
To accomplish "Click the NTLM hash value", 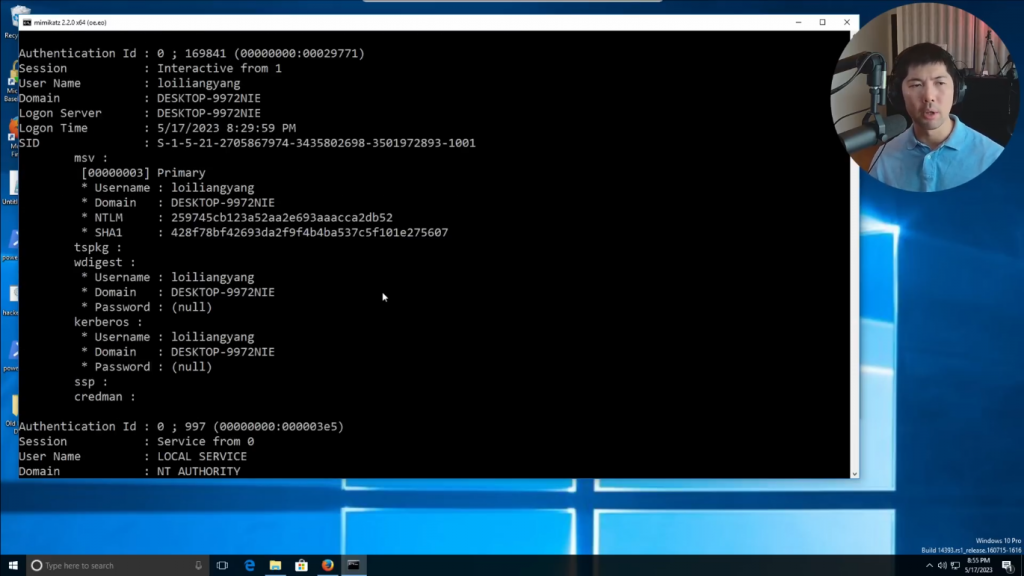I will [x=281, y=217].
